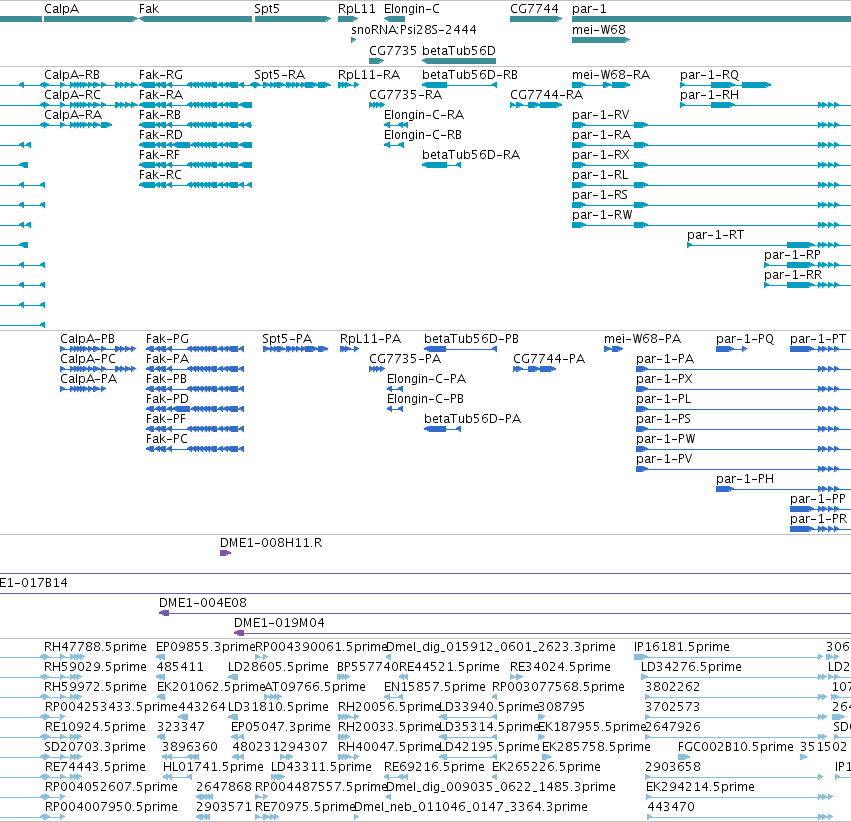The width and height of the screenshot is (851, 822).
Task: Click the Spt5 gene label
Action: click(x=266, y=9)
